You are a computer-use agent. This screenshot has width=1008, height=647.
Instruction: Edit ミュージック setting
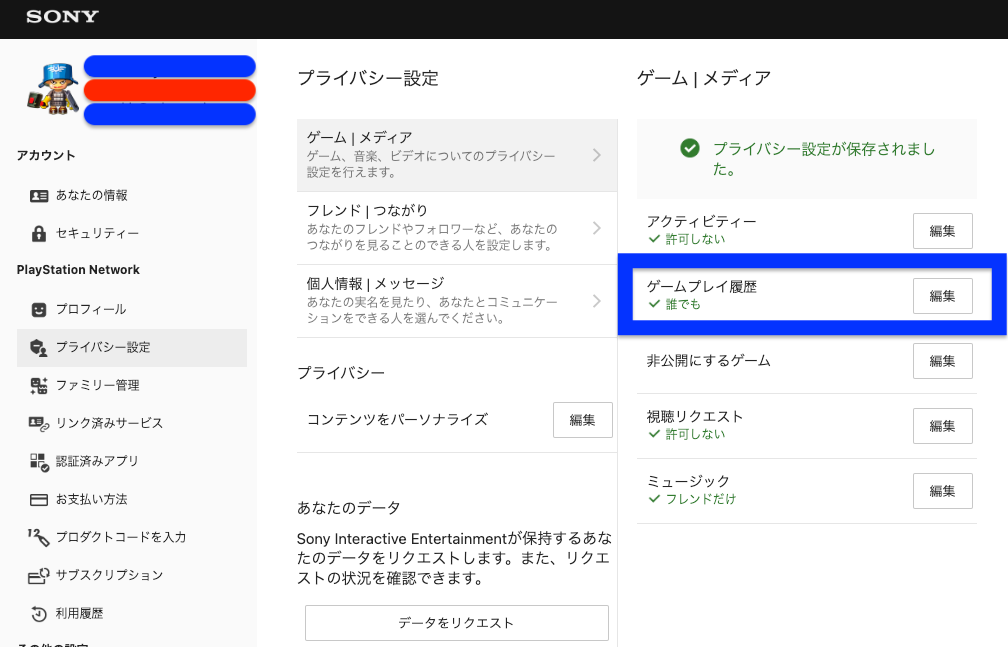pyautogui.click(x=942, y=491)
